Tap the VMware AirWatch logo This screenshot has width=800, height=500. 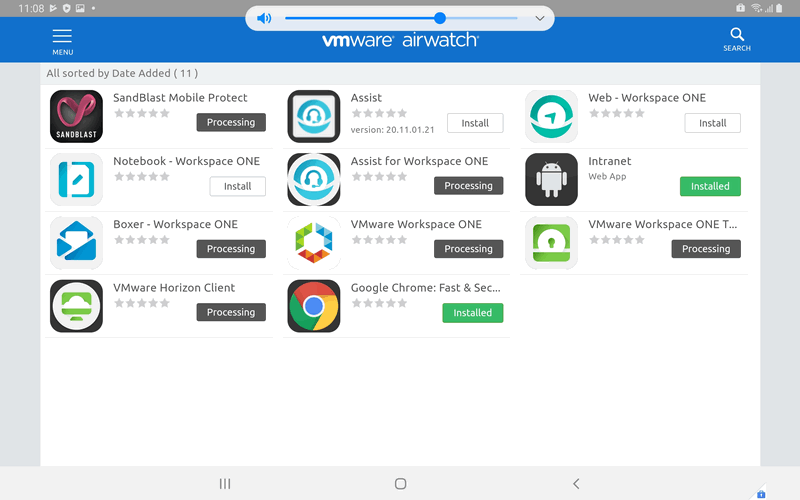point(400,40)
